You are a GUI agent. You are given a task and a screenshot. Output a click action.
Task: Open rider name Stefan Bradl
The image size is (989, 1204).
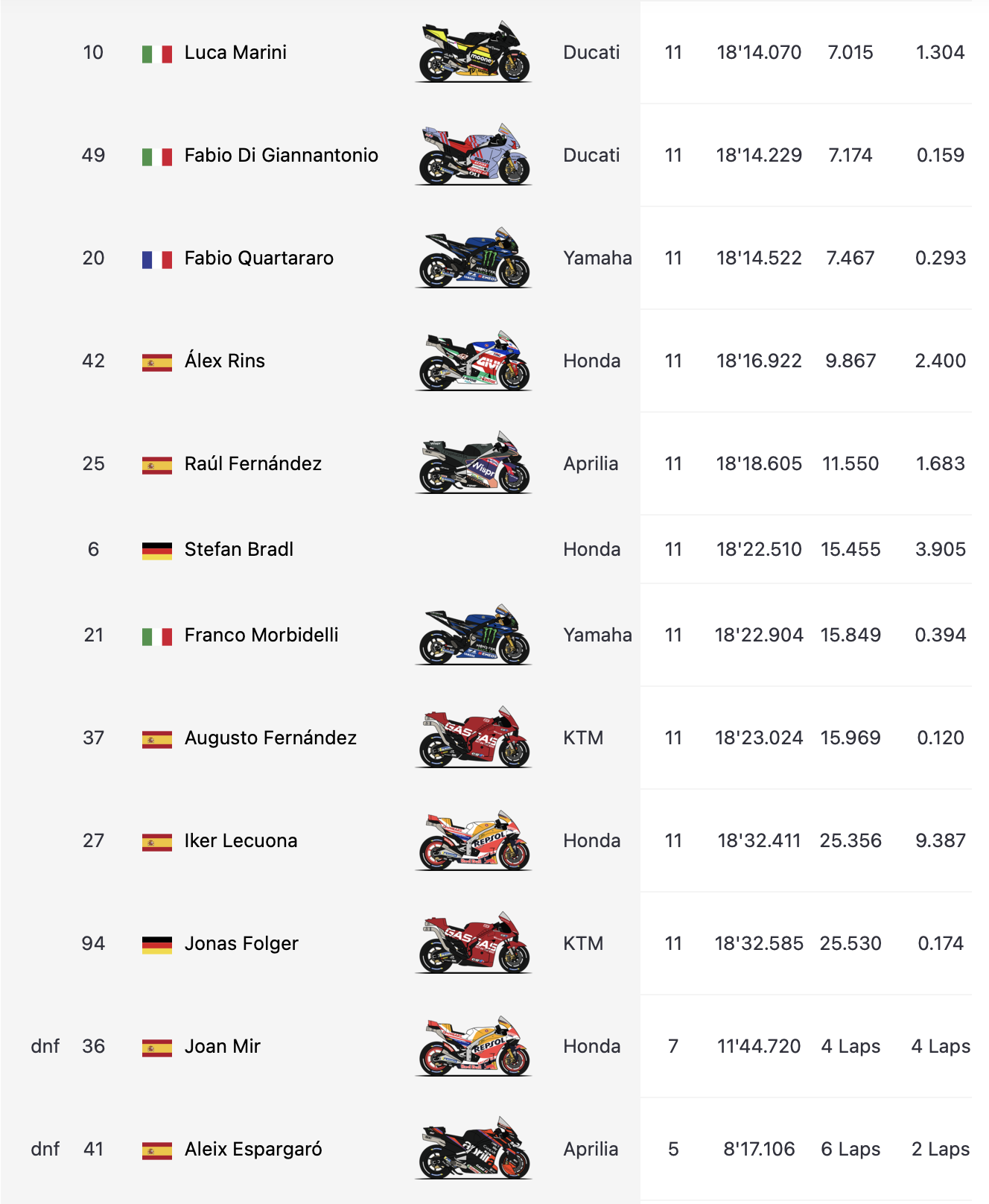pos(238,549)
